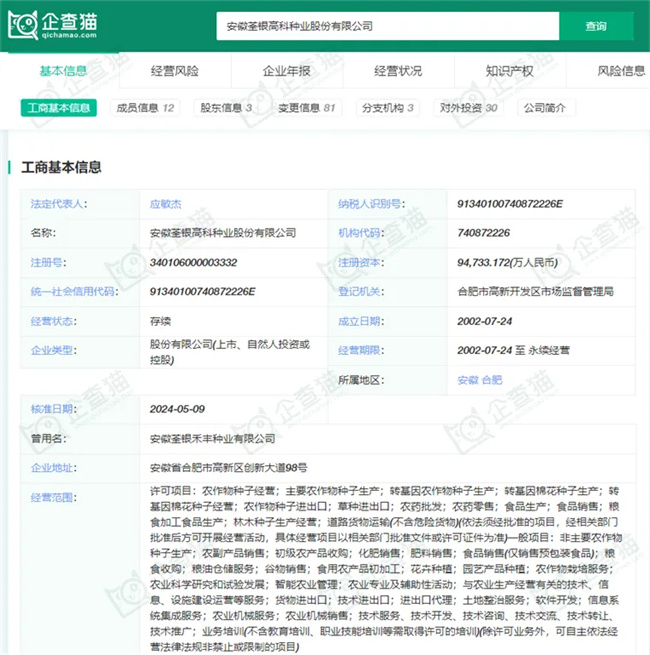View the 风险信息 tab
650x655 pixels.
point(621,71)
